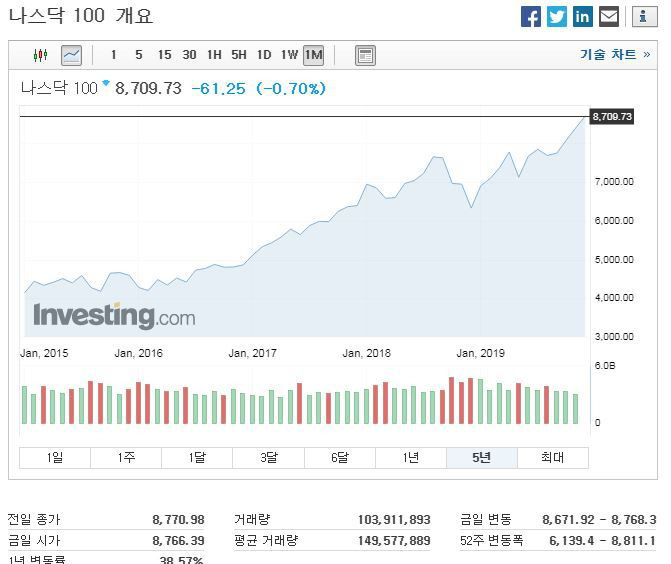Open the 기술 차트 link
The height and width of the screenshot is (564, 671).
(615, 54)
